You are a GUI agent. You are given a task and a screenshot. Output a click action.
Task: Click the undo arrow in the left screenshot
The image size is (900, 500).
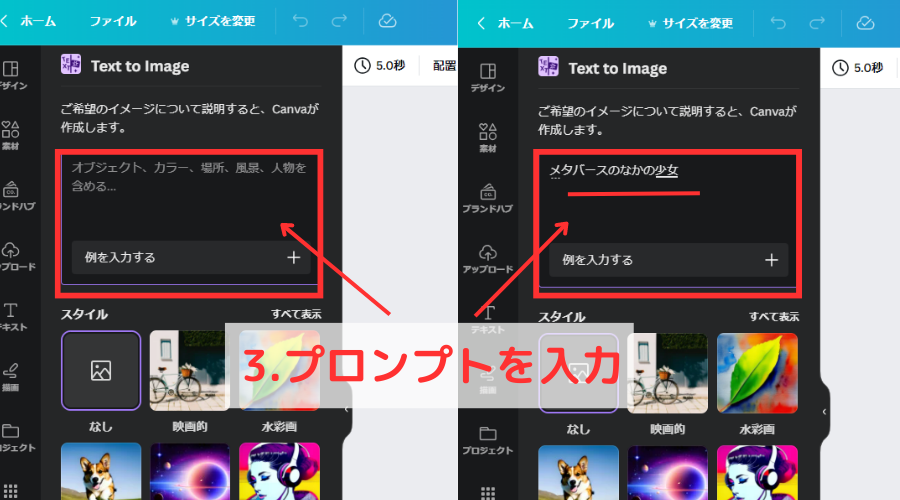pyautogui.click(x=300, y=21)
